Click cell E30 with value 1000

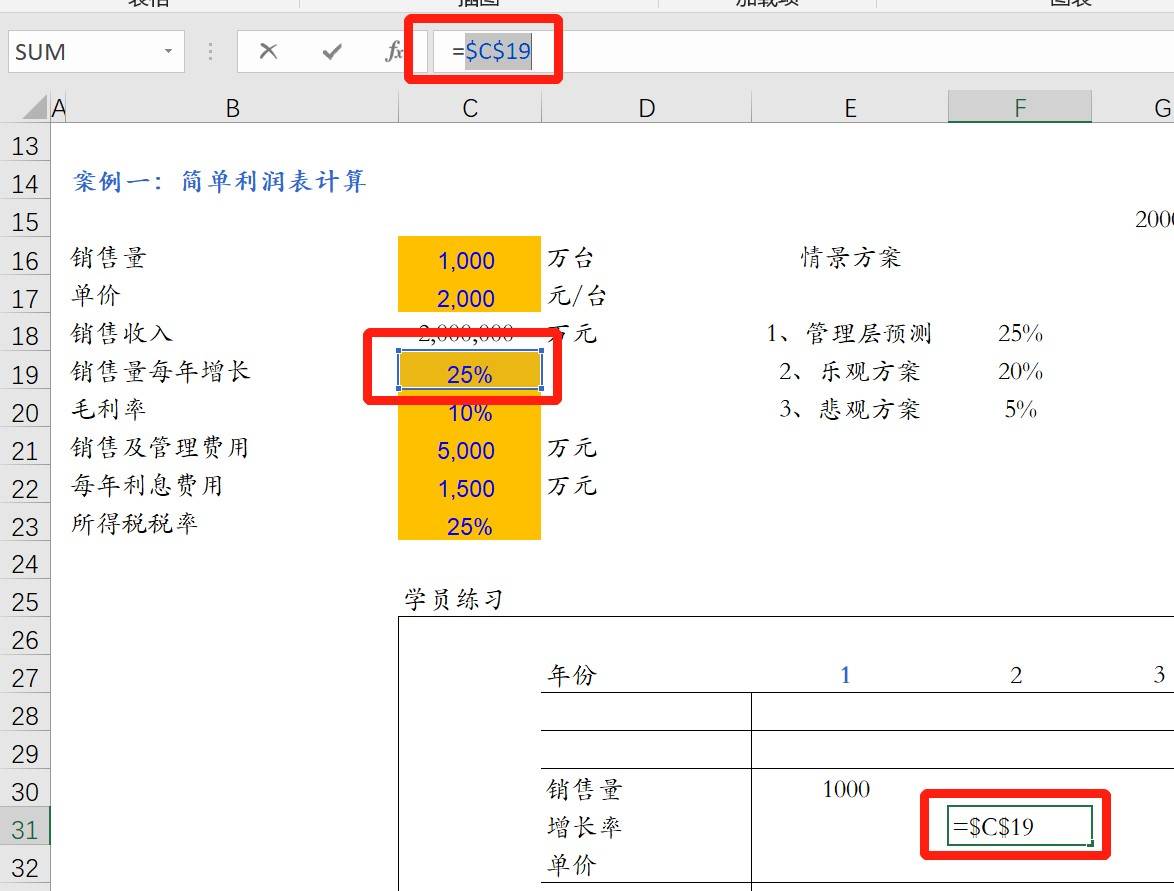pyautogui.click(x=846, y=789)
